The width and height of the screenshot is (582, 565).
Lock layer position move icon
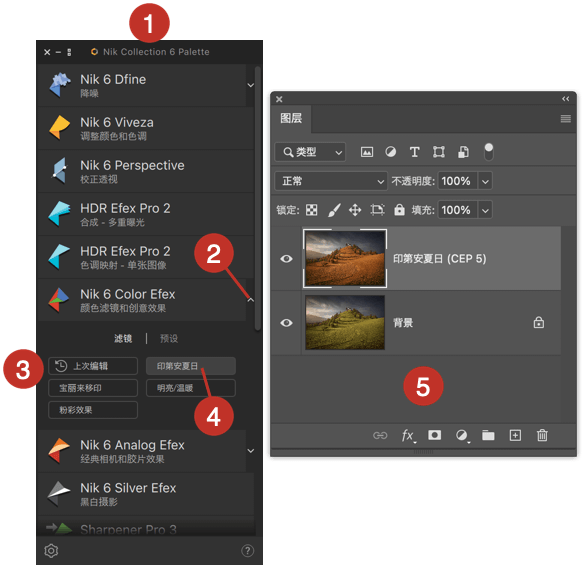click(x=355, y=210)
